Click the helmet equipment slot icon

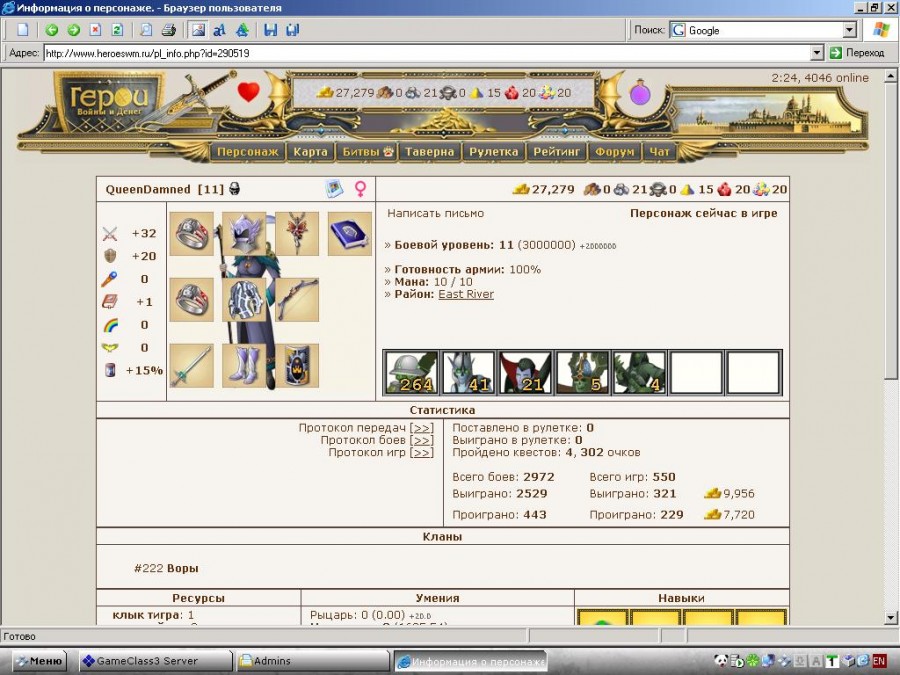[244, 234]
